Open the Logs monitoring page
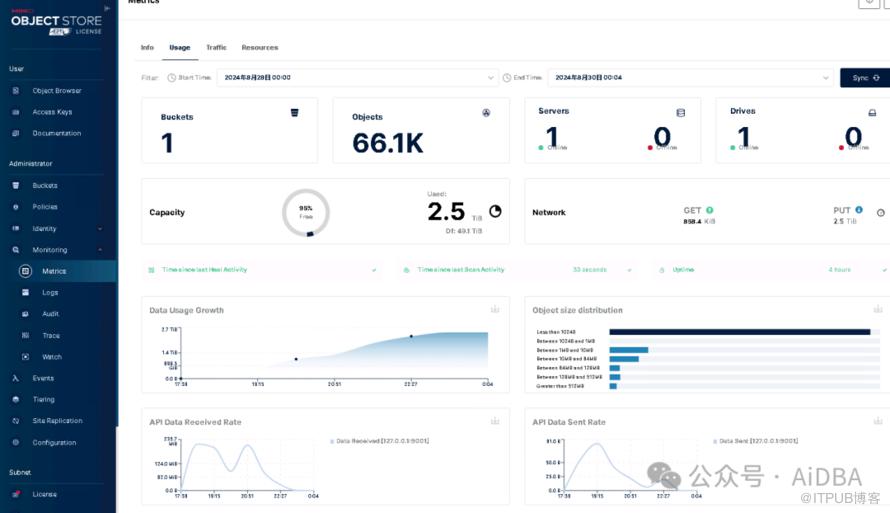 [x=50, y=293]
